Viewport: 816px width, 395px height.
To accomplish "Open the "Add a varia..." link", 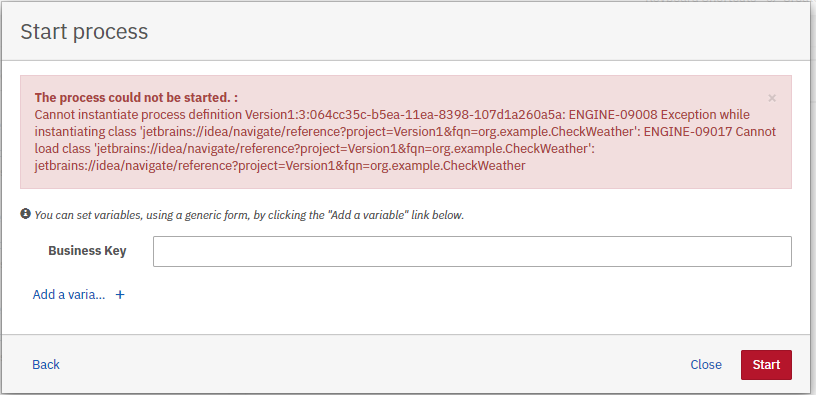I will [x=69, y=295].
